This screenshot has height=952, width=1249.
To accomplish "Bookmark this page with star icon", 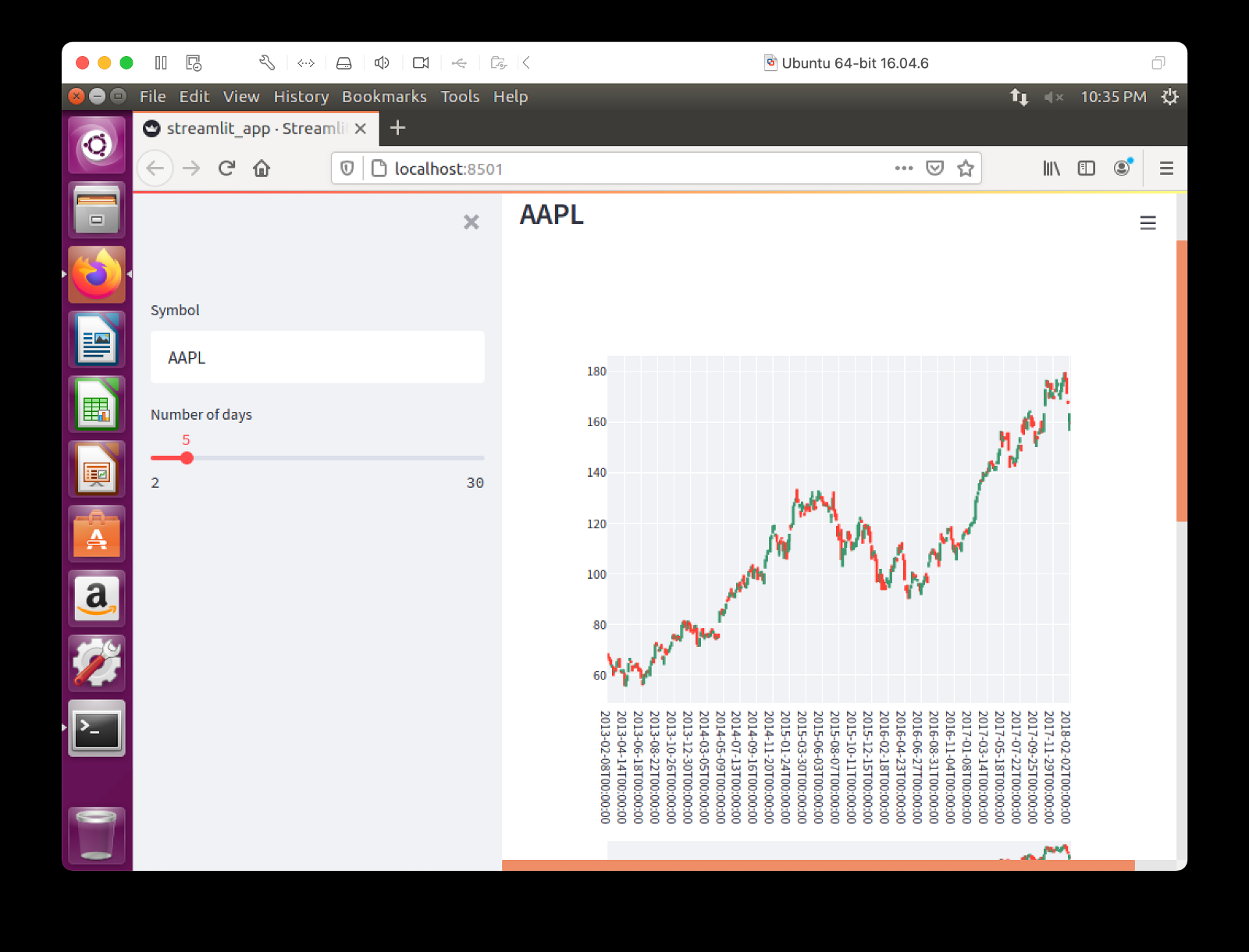I will tap(966, 169).
